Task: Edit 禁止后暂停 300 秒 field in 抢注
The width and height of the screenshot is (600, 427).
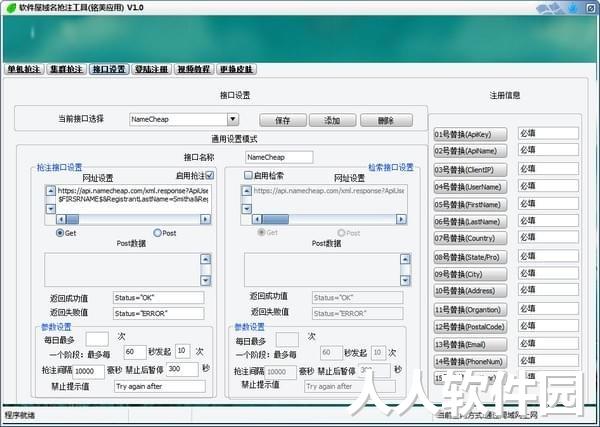Action: tap(183, 369)
